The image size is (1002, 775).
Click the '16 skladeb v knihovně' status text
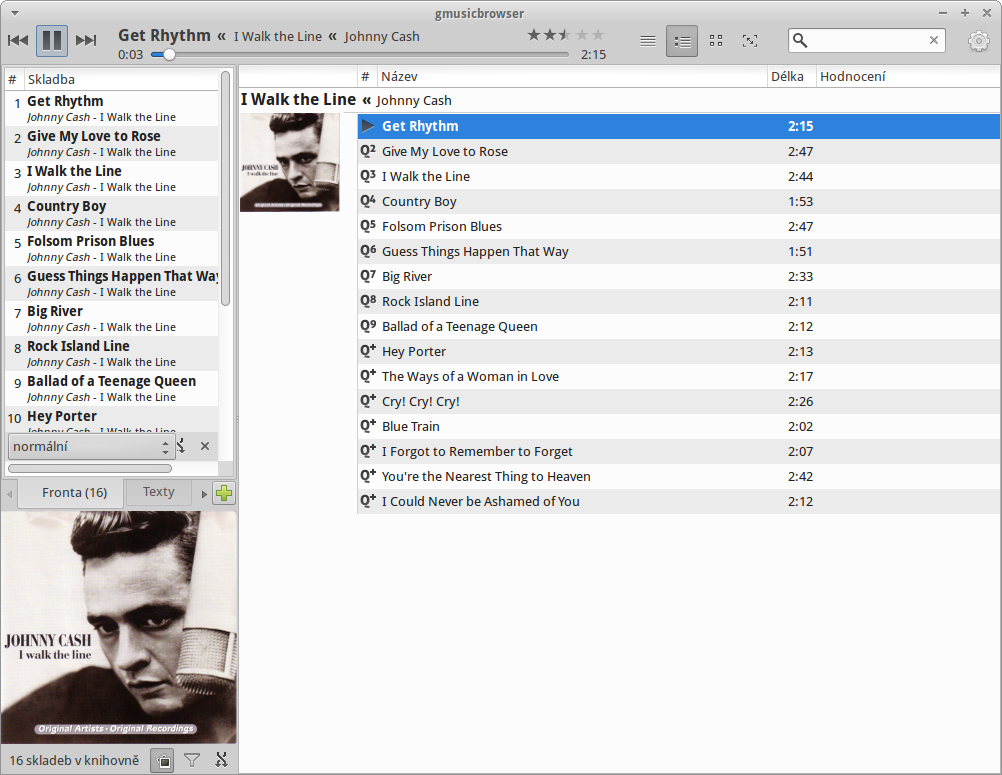[74, 760]
